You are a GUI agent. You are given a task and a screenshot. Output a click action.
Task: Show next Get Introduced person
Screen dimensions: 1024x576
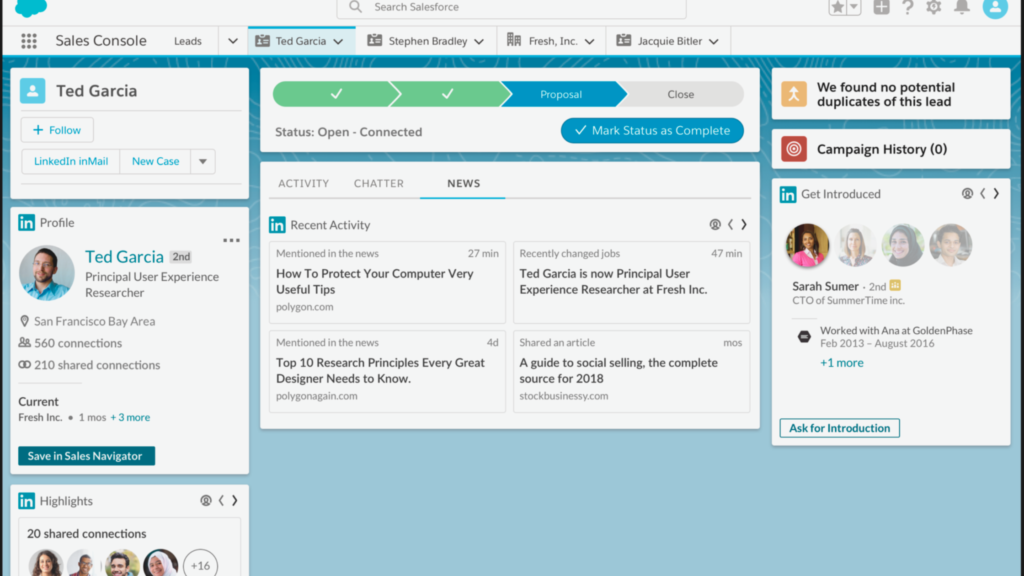tap(997, 194)
